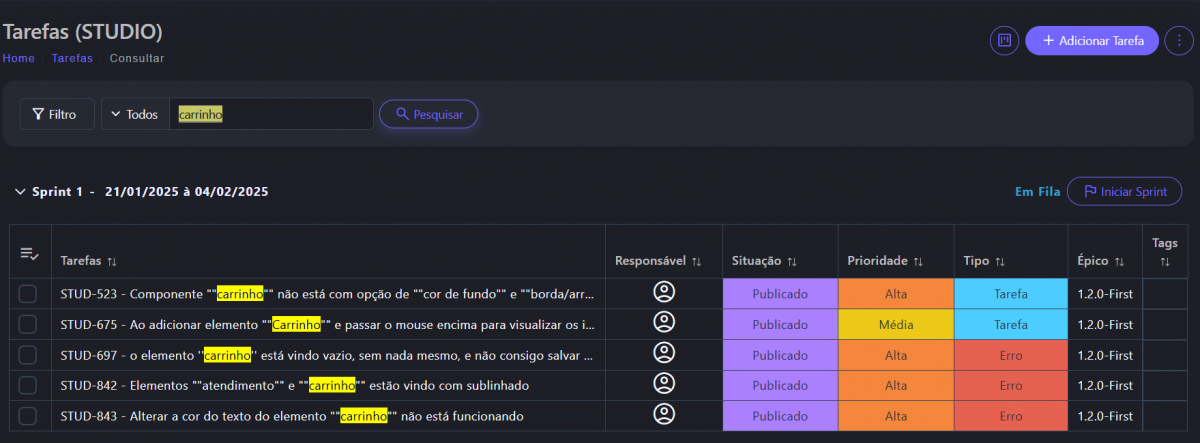Select the checkbox for STUD-675
This screenshot has height=443, width=1200.
[x=28, y=324]
